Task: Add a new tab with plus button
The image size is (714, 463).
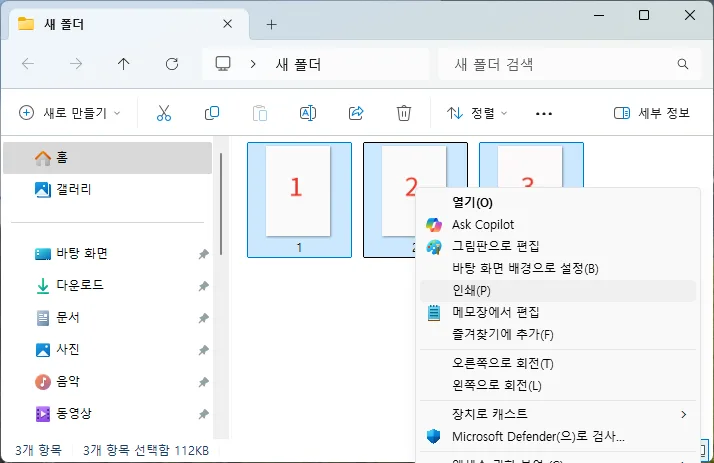Action: [x=271, y=25]
